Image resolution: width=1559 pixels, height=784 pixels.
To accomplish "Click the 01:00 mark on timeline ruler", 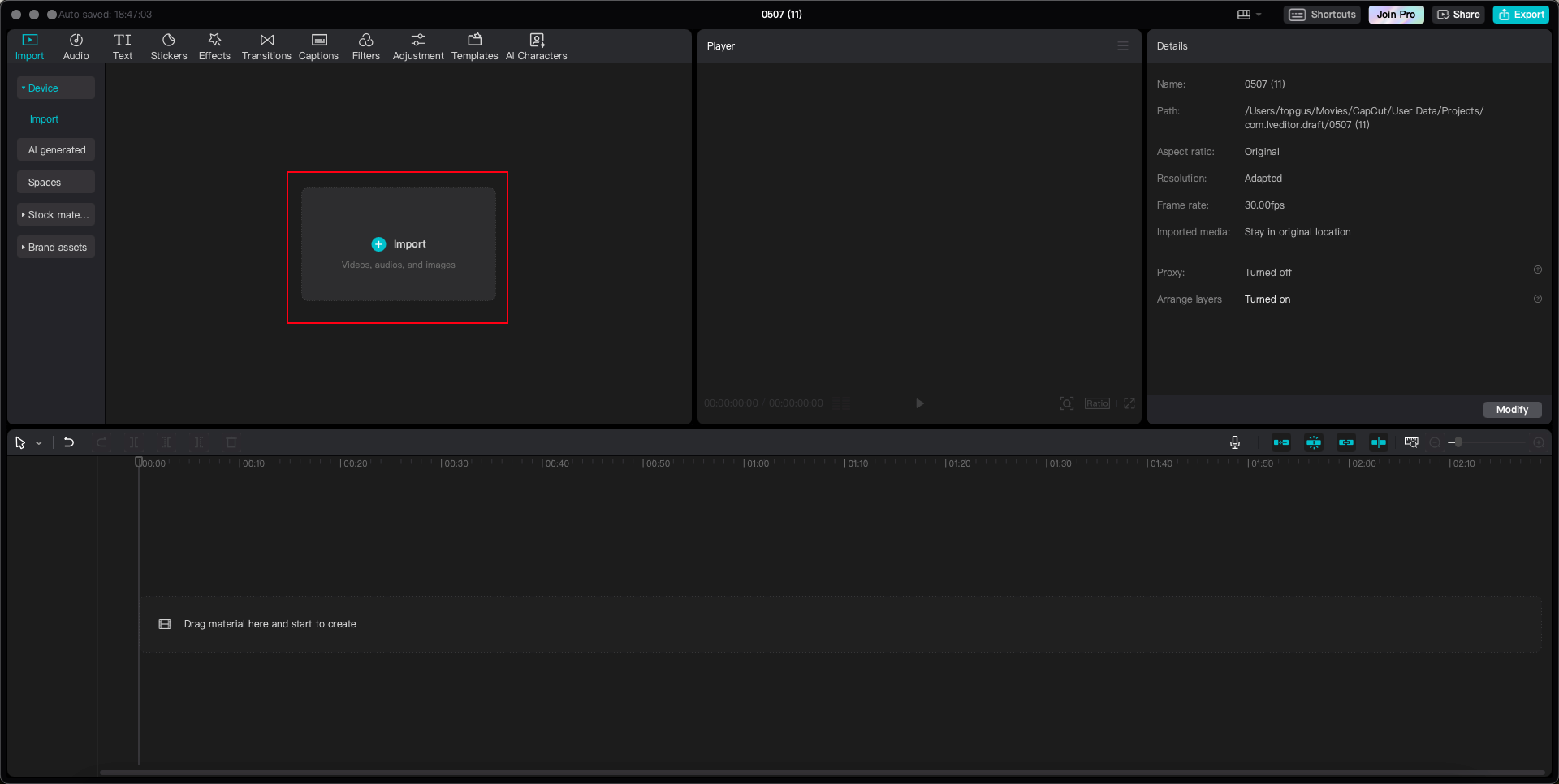I will point(758,463).
